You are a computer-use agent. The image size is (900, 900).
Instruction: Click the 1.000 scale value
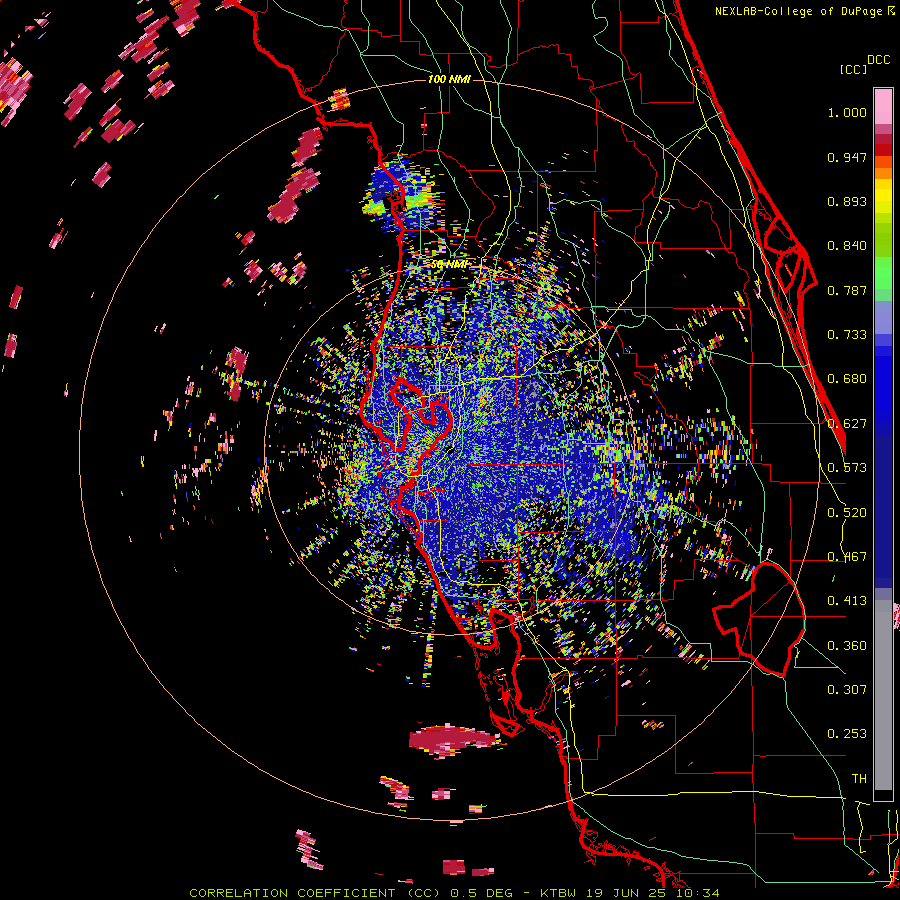pyautogui.click(x=847, y=112)
